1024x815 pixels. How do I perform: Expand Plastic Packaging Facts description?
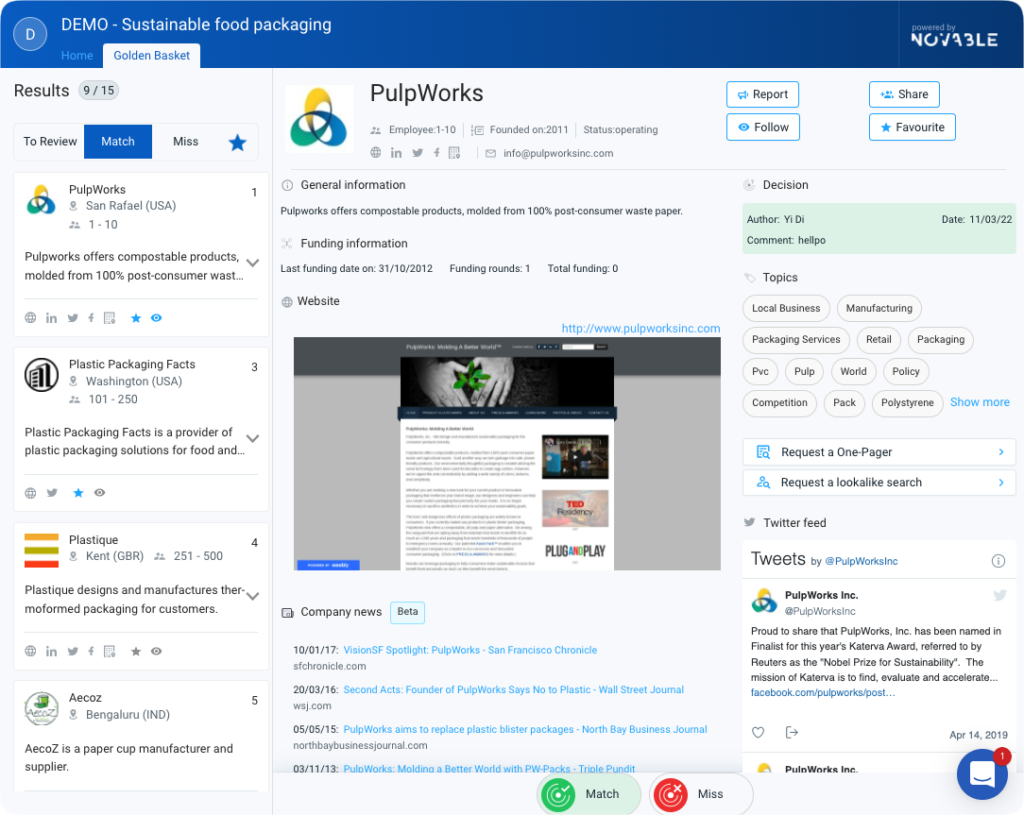click(253, 438)
